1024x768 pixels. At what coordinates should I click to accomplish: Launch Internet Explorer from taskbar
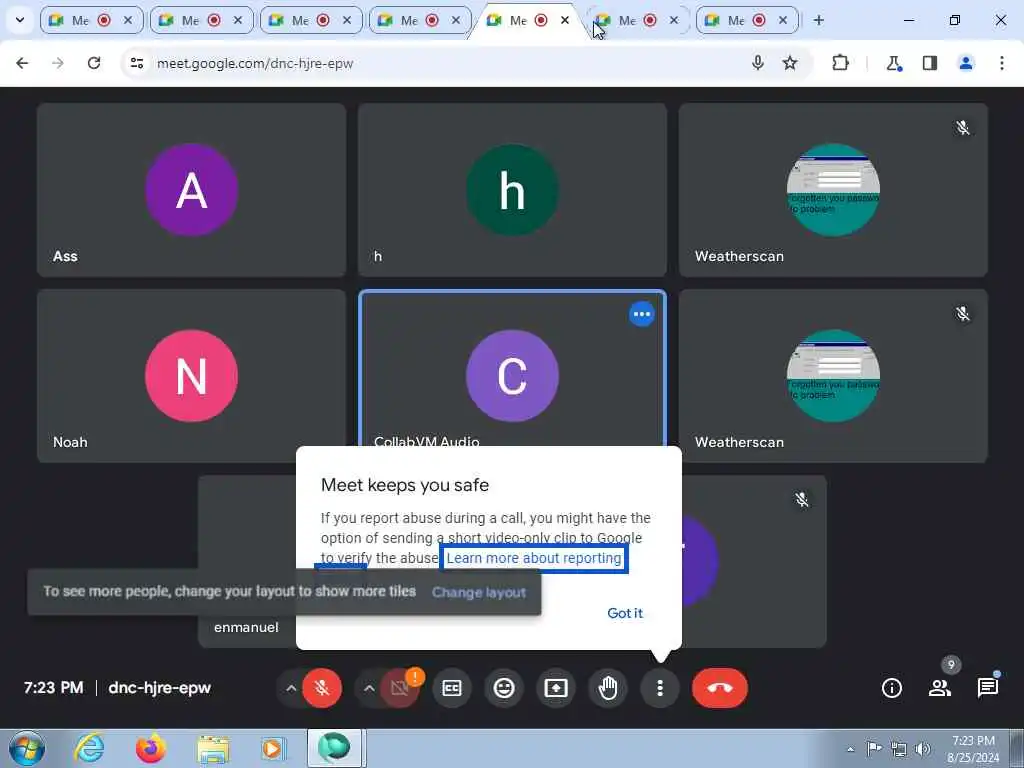click(x=89, y=748)
